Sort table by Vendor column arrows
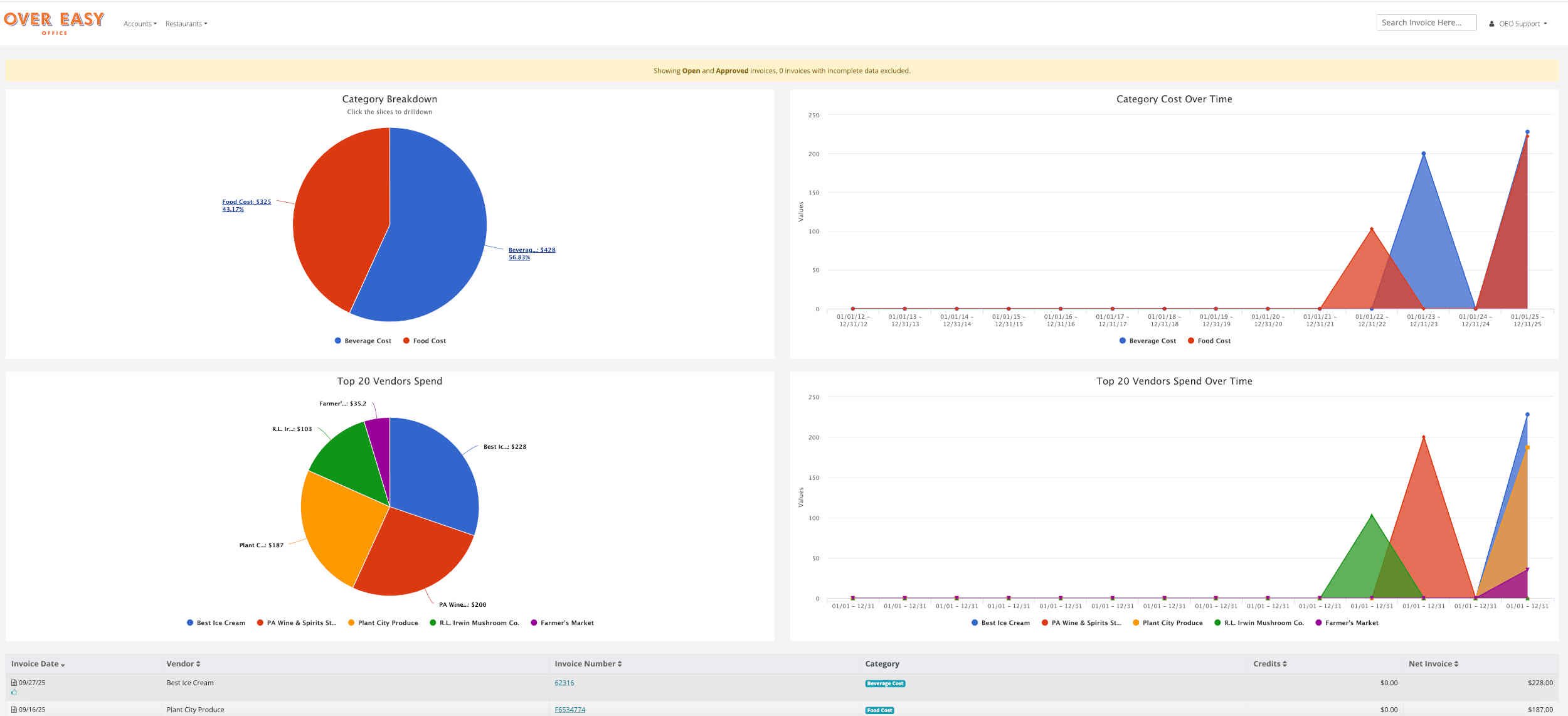The width and height of the screenshot is (1568, 716). 198,663
